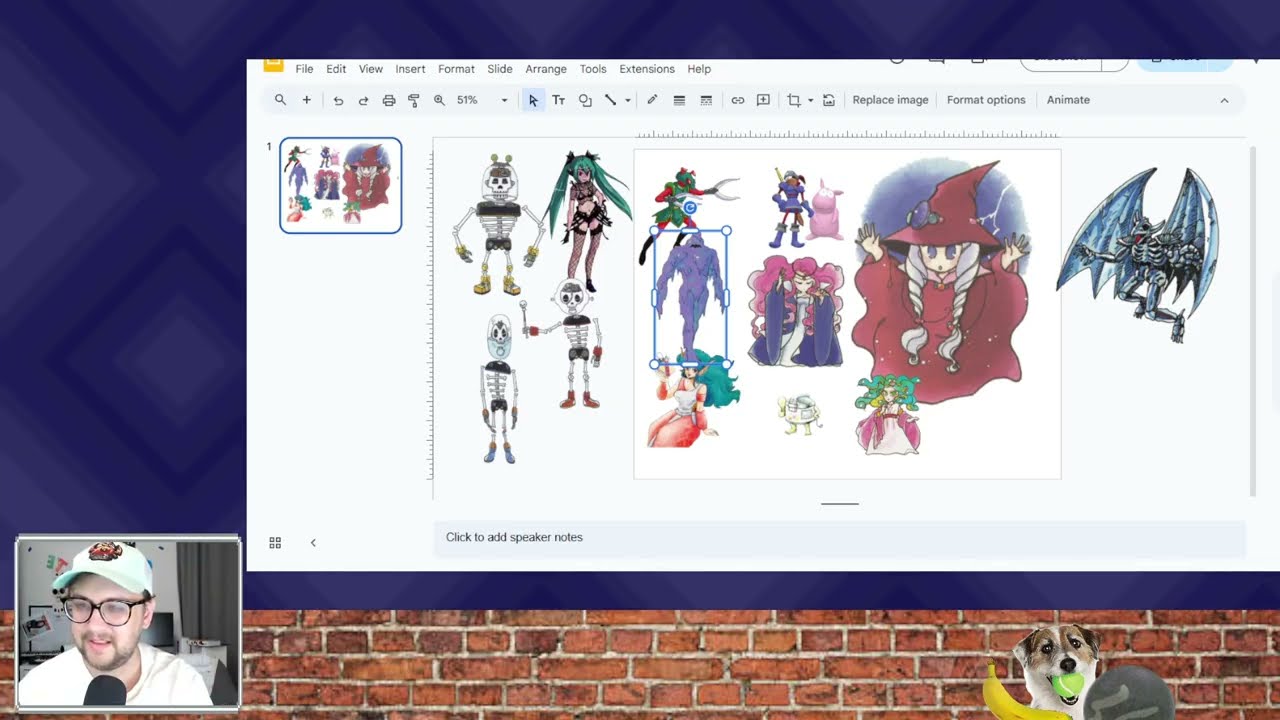Click the search menus magnifier icon
The width and height of the screenshot is (1280, 720).
click(x=280, y=100)
